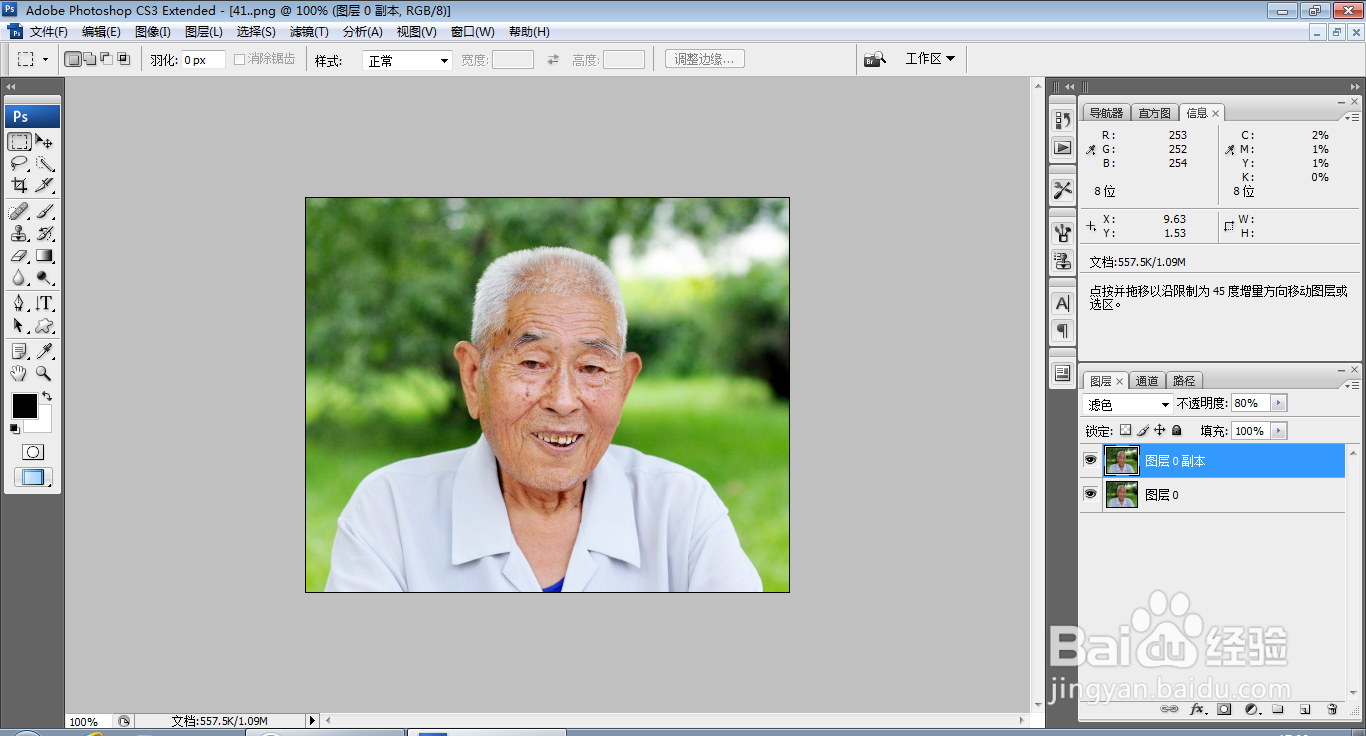The height and width of the screenshot is (736, 1366).
Task: Open the status bar info arrow
Action: [x=312, y=720]
